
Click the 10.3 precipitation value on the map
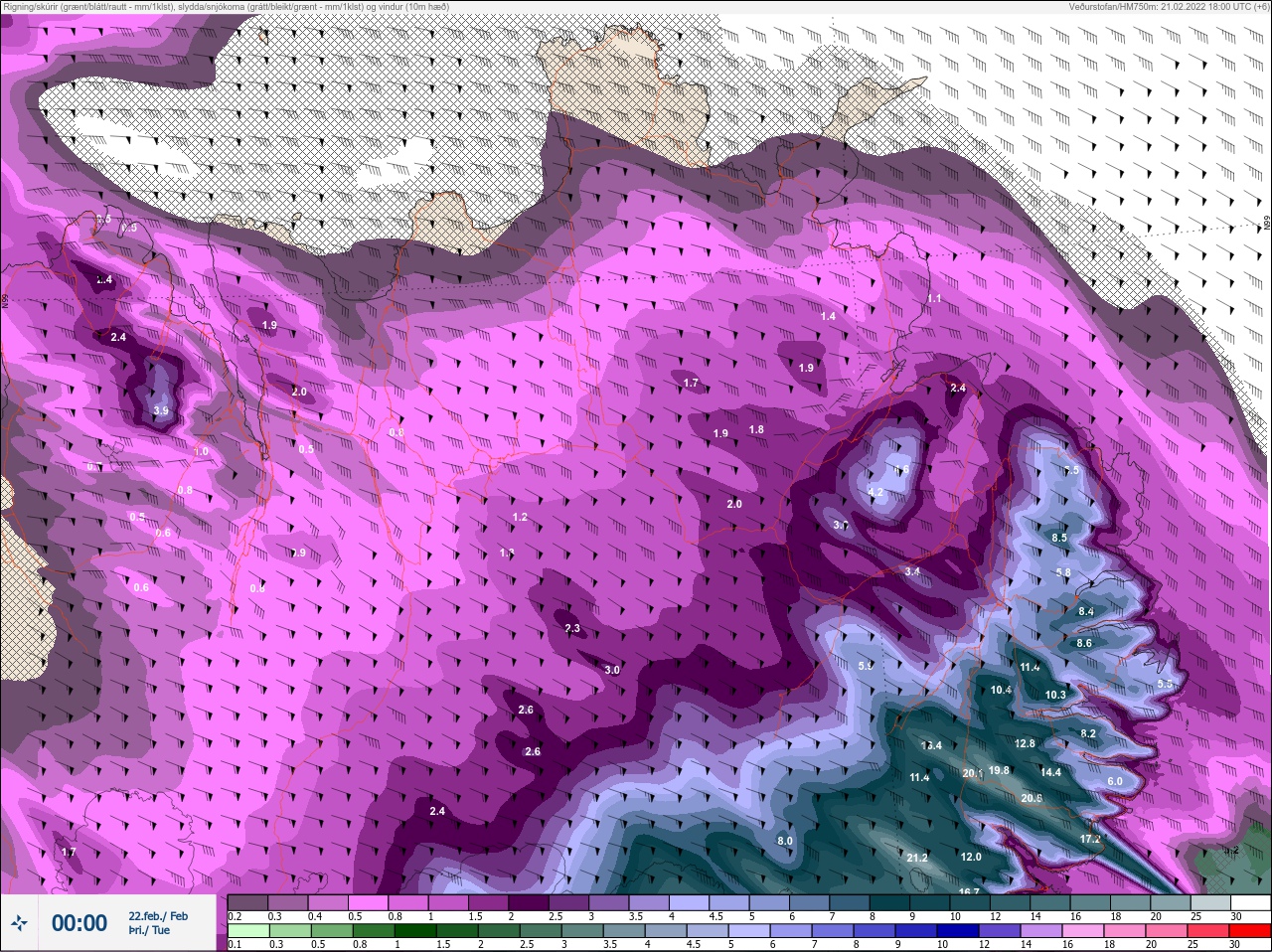(x=1055, y=695)
